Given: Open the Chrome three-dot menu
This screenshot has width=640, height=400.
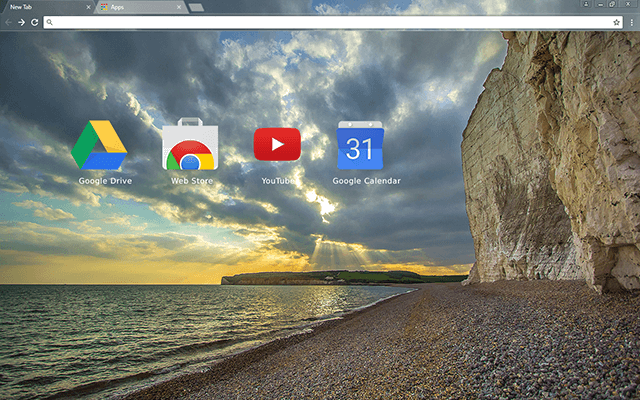Looking at the screenshot, I should pos(630,21).
